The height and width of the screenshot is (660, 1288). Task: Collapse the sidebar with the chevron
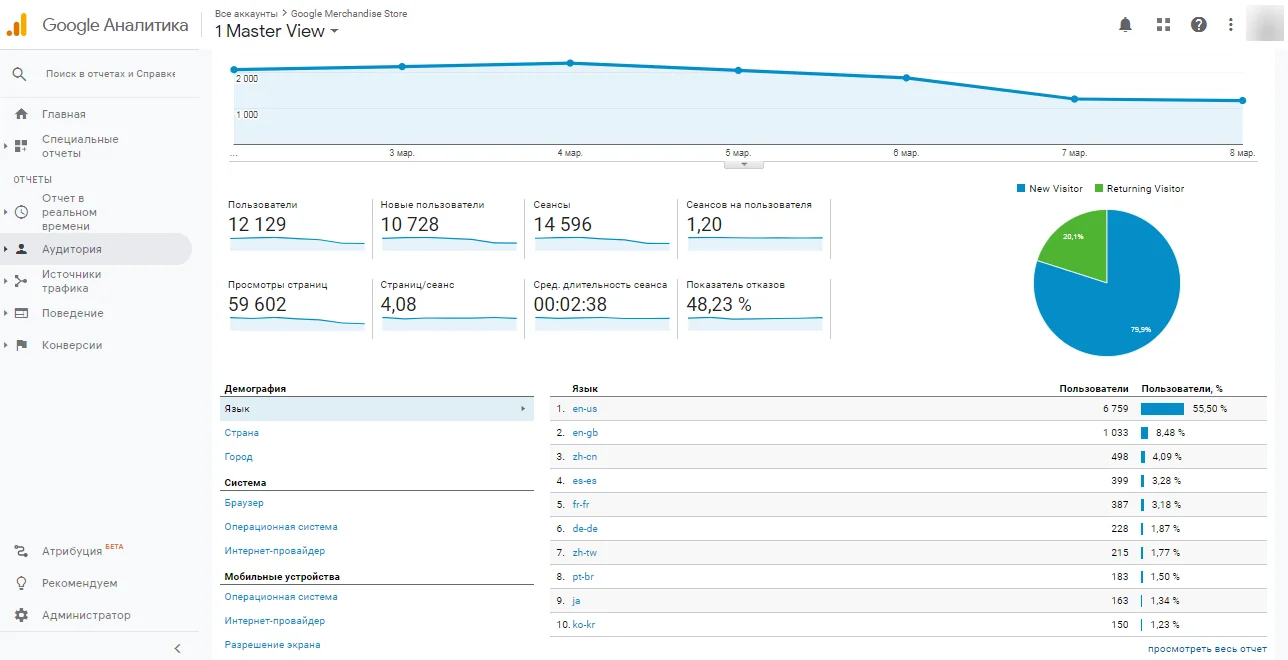coord(178,648)
